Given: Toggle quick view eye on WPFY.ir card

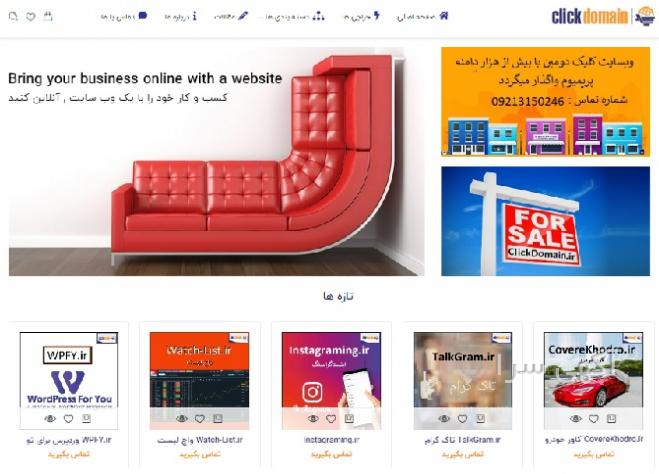Looking at the screenshot, I should pos(50,419).
